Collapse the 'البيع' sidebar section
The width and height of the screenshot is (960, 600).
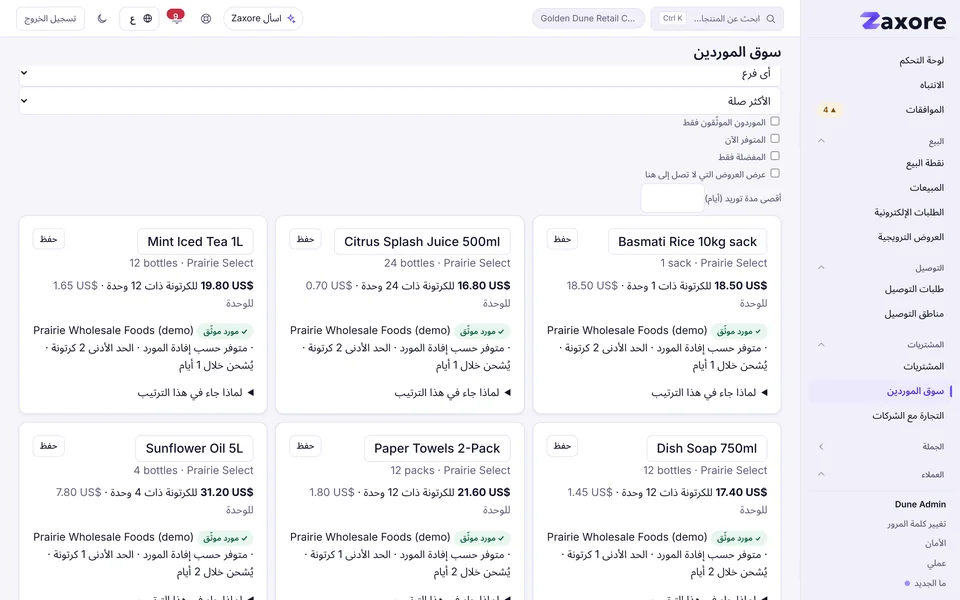click(x=821, y=141)
